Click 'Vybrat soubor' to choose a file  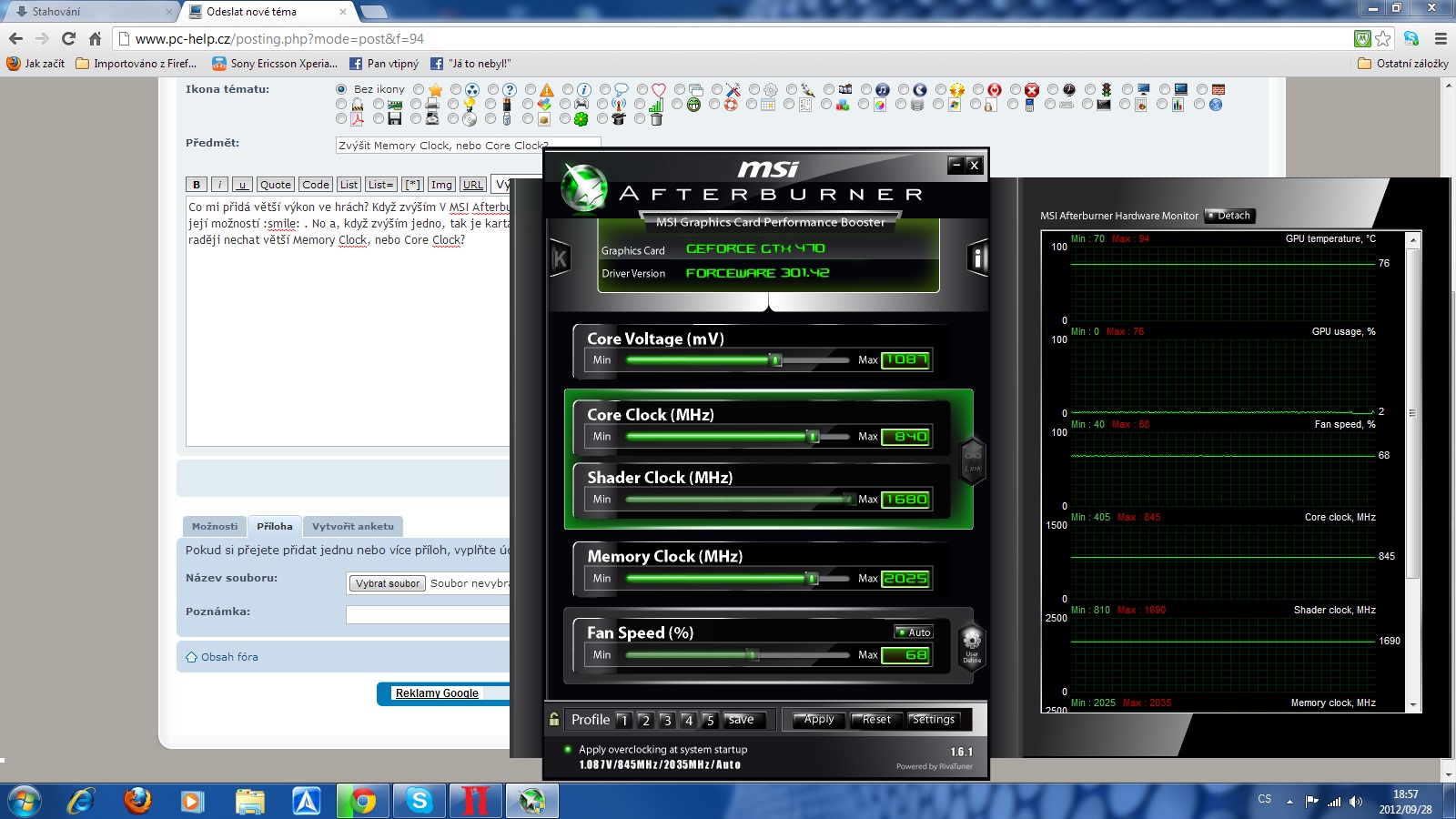point(388,583)
